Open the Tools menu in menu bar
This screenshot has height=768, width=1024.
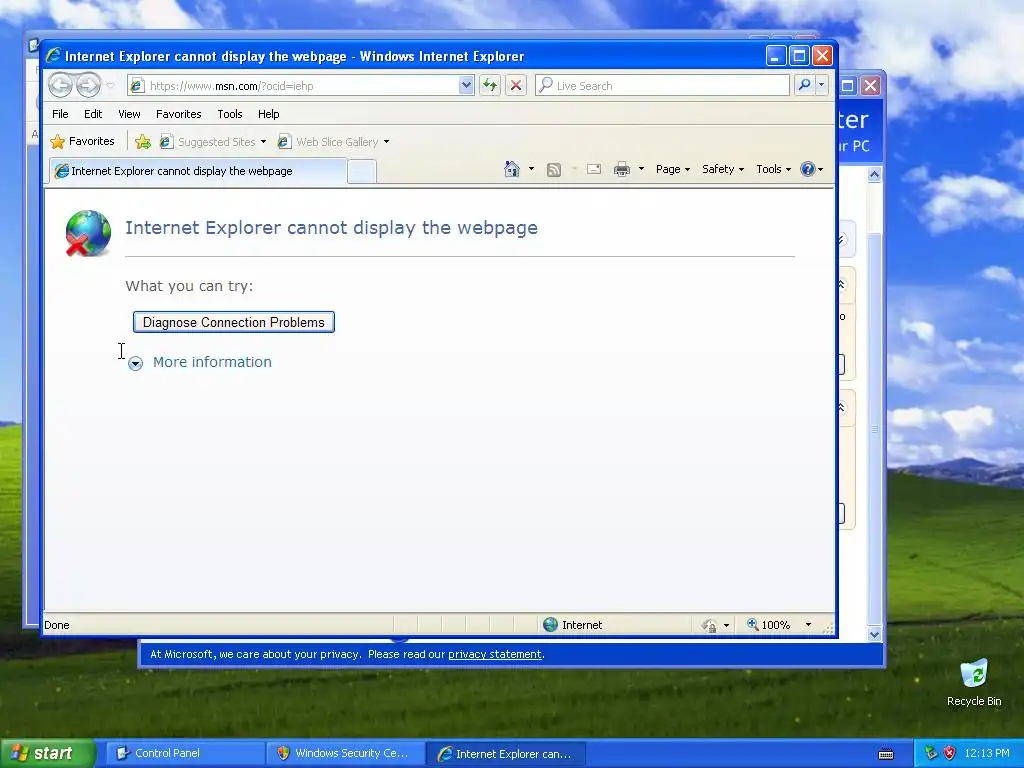pos(230,114)
